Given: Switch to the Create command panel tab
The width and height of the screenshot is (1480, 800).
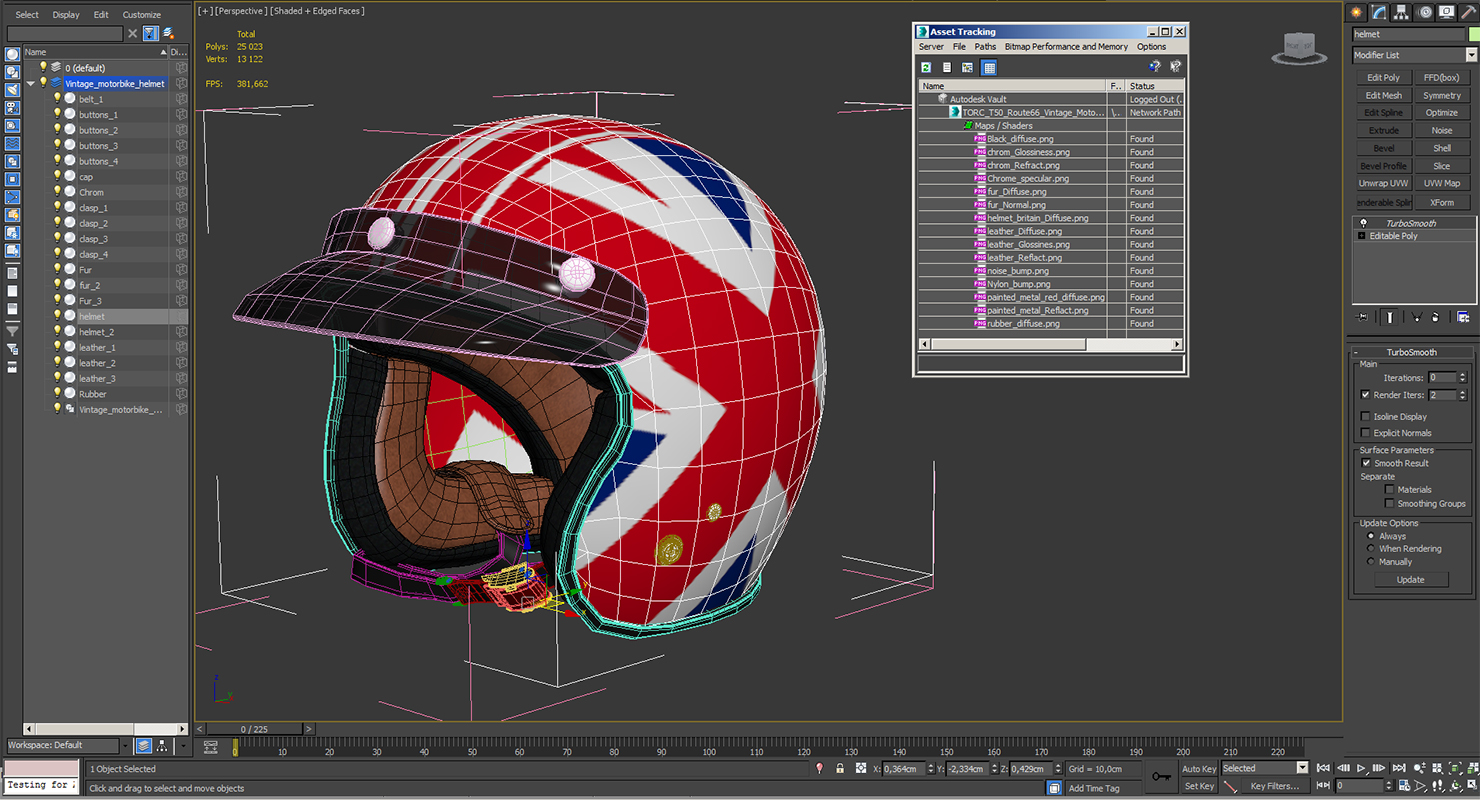Looking at the screenshot, I should (x=1357, y=12).
